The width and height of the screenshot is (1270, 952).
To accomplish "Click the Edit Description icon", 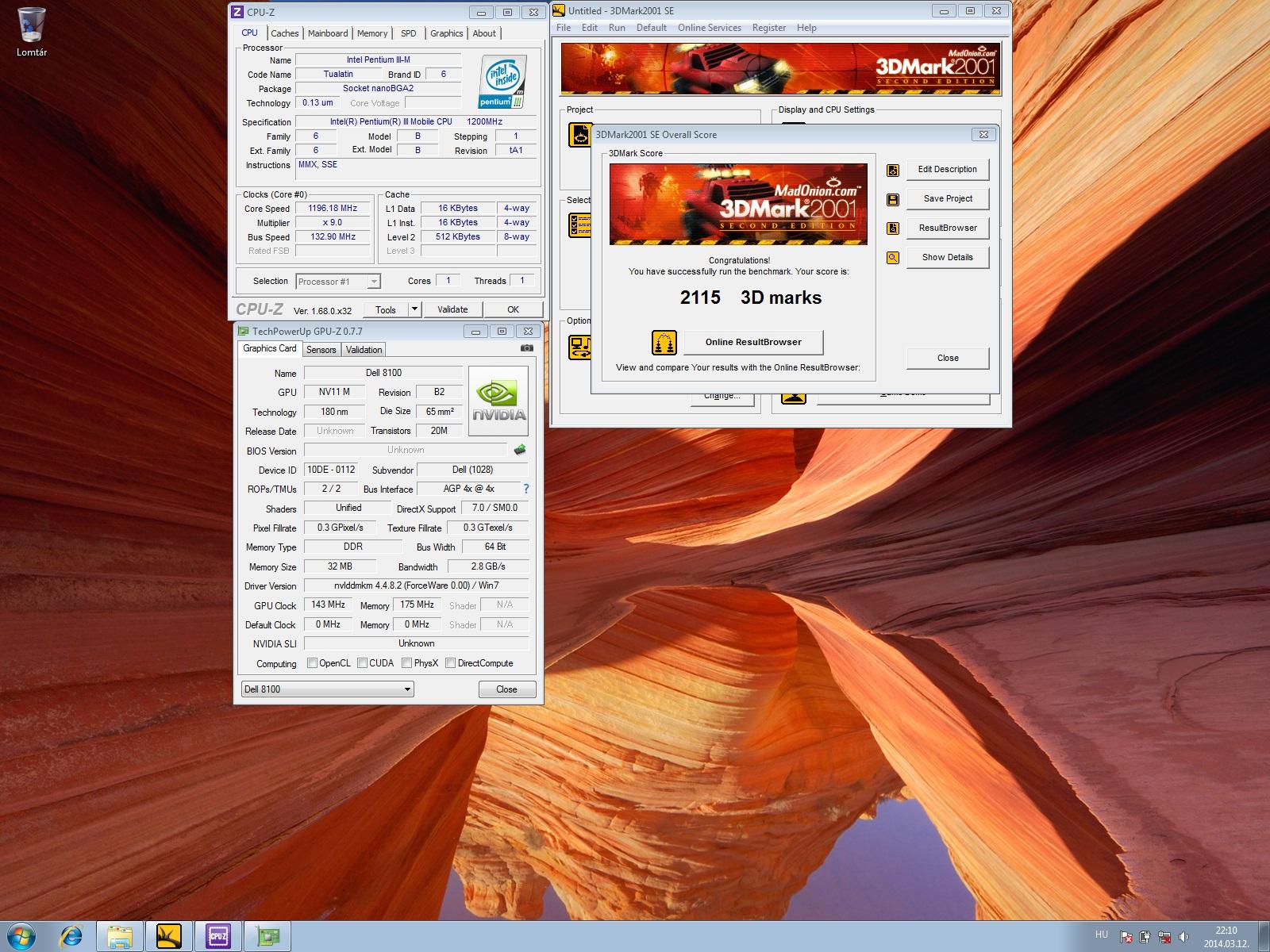I will point(893,170).
